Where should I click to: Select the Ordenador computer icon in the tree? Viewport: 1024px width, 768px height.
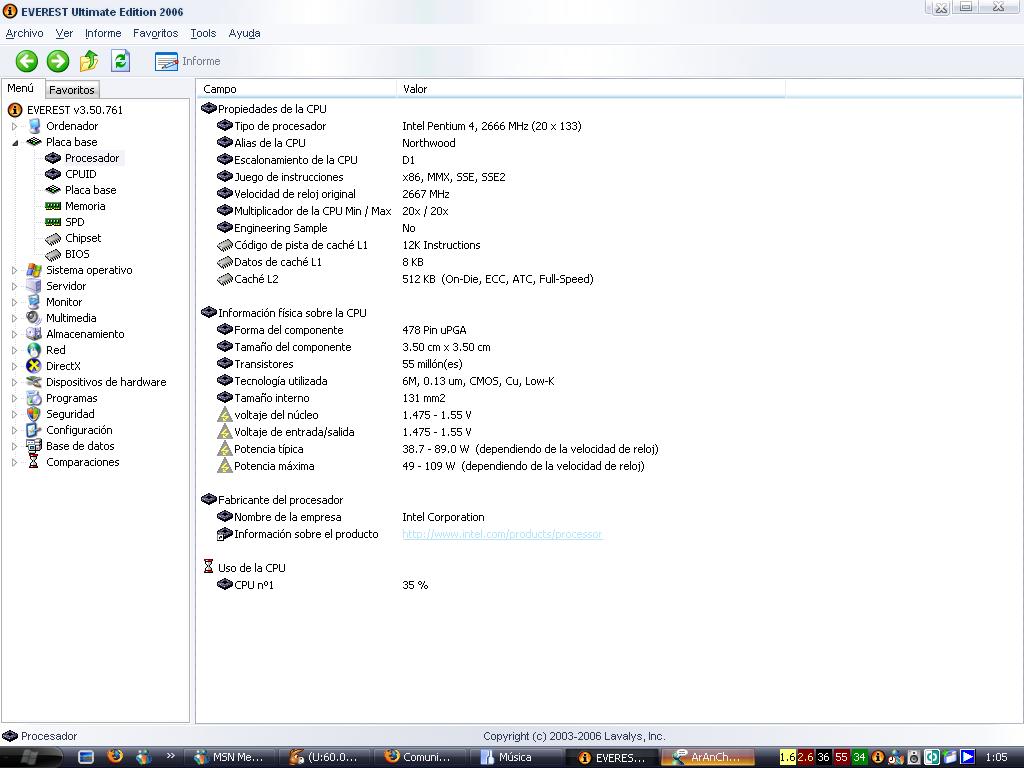(x=35, y=126)
